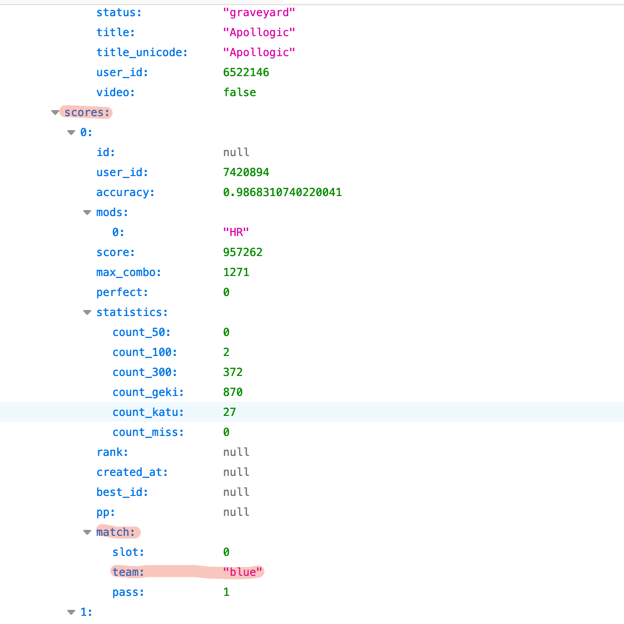Select the max_combo value 1271
The image size is (624, 624).
click(x=236, y=272)
